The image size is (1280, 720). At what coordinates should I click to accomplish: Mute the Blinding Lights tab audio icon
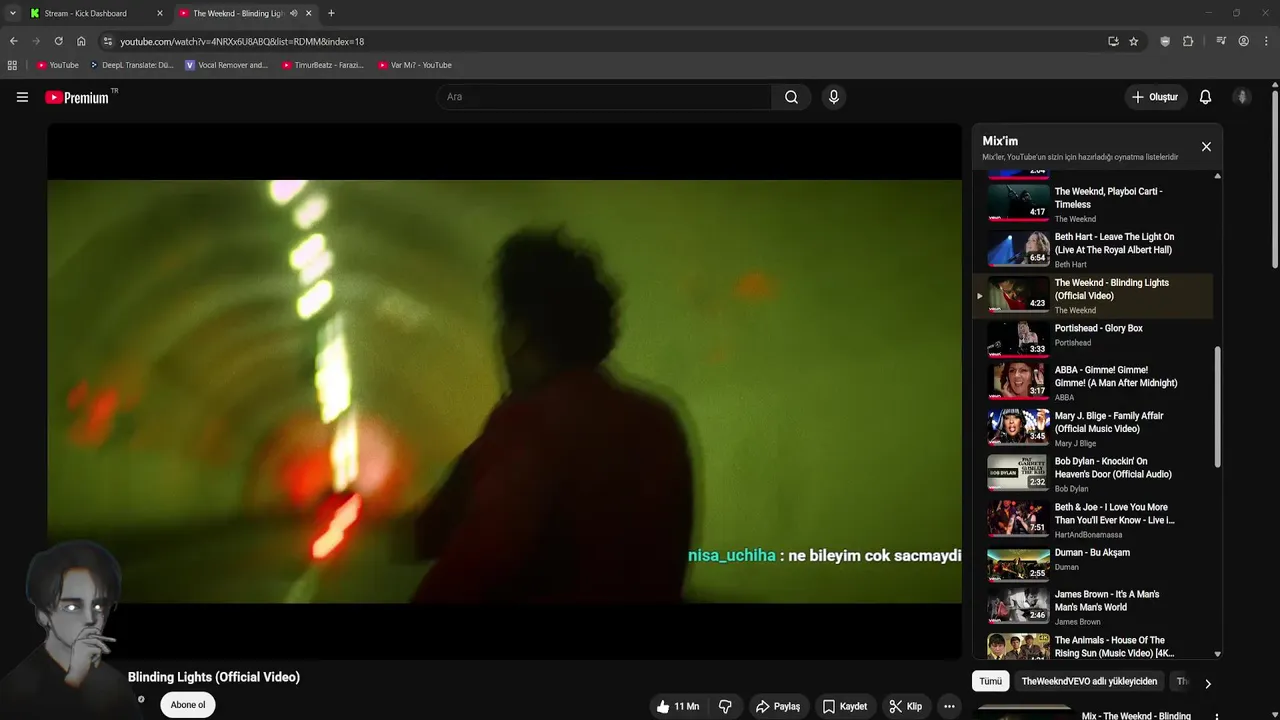point(293,13)
